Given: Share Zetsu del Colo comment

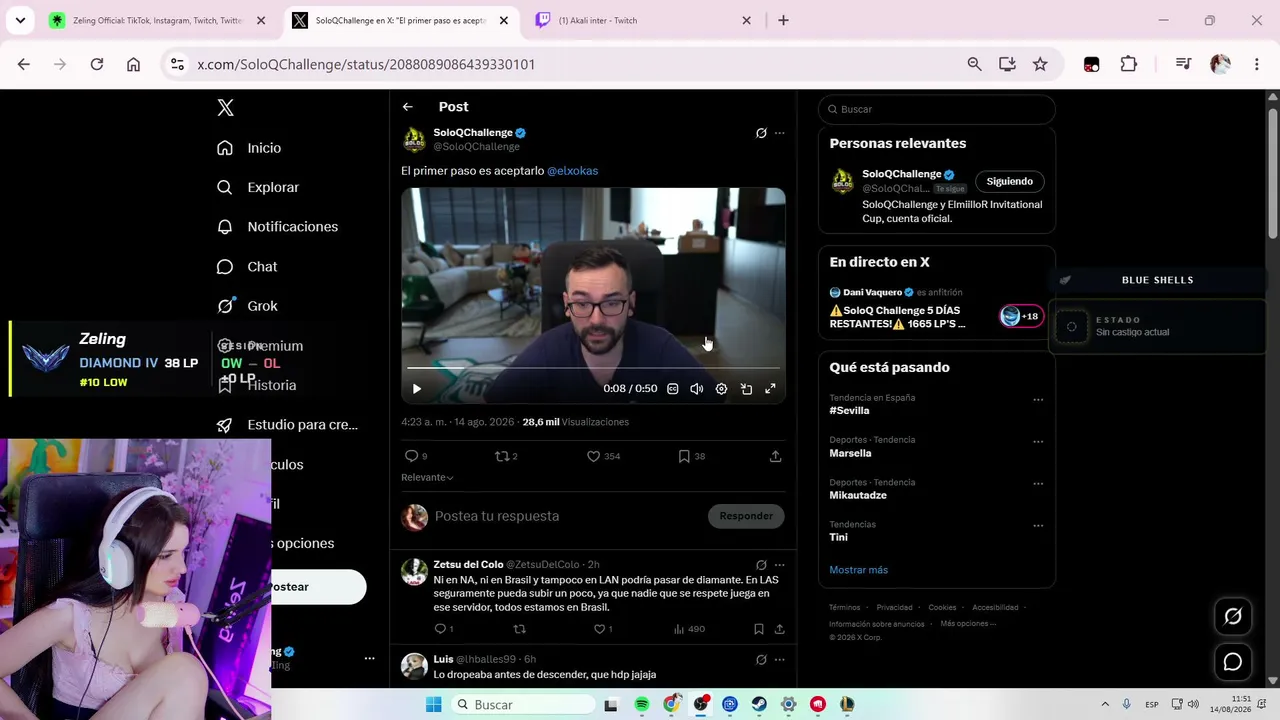Looking at the screenshot, I should point(779,629).
